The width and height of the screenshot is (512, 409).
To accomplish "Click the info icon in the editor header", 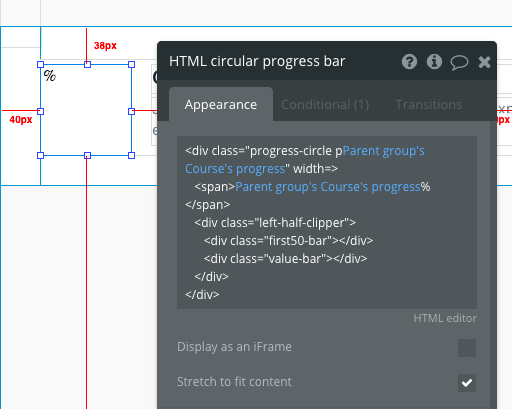I will (434, 62).
